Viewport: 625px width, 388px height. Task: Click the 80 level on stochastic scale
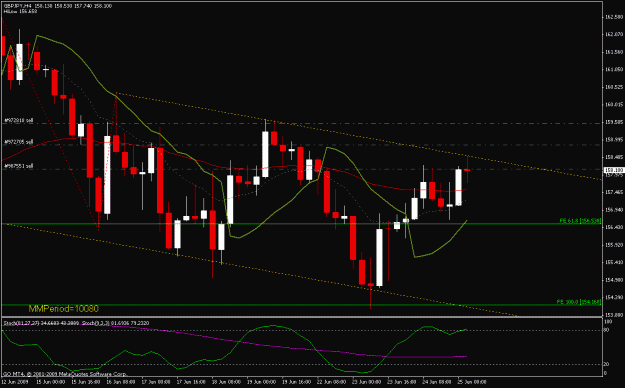(607, 330)
